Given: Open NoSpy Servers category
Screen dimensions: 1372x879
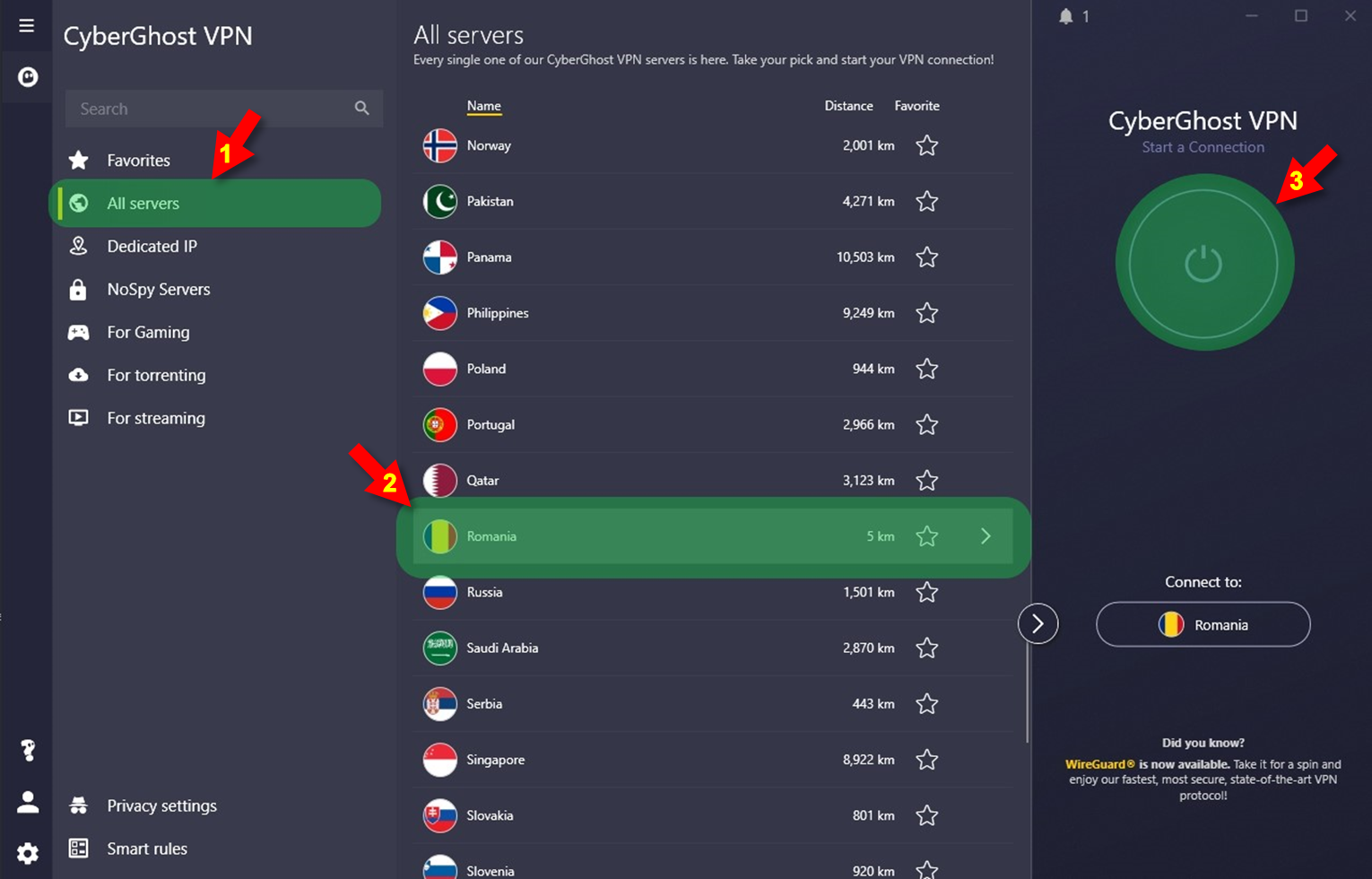Looking at the screenshot, I should pyautogui.click(x=158, y=289).
